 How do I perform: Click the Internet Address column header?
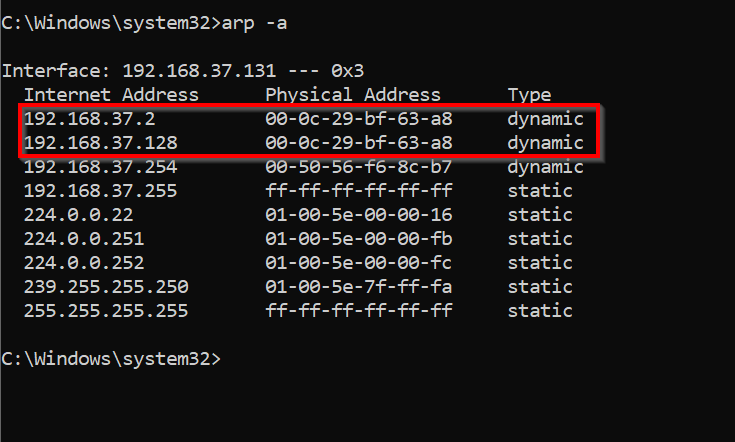[x=111, y=95]
